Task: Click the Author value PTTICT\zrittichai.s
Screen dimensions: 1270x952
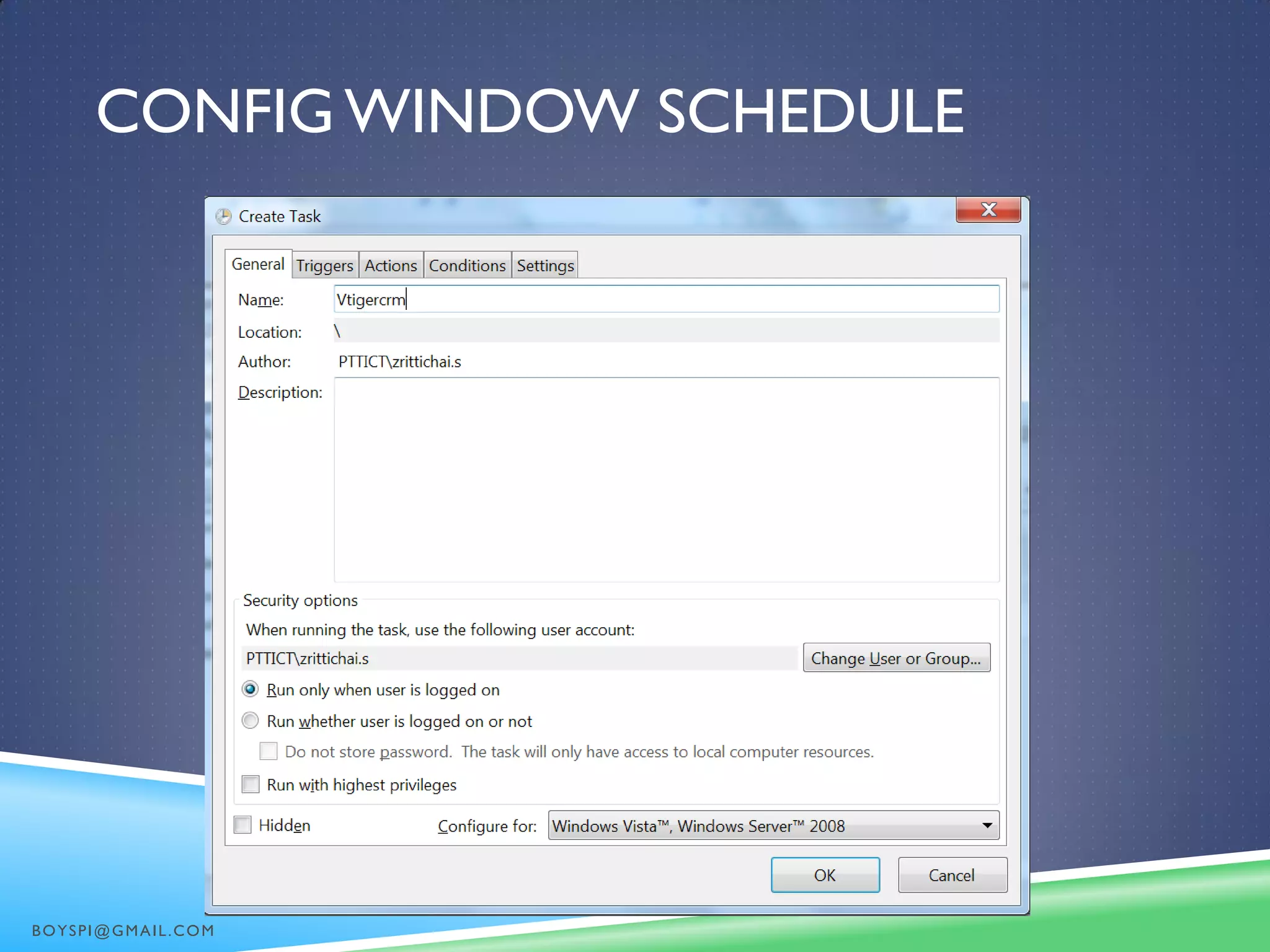Action: tap(399, 362)
